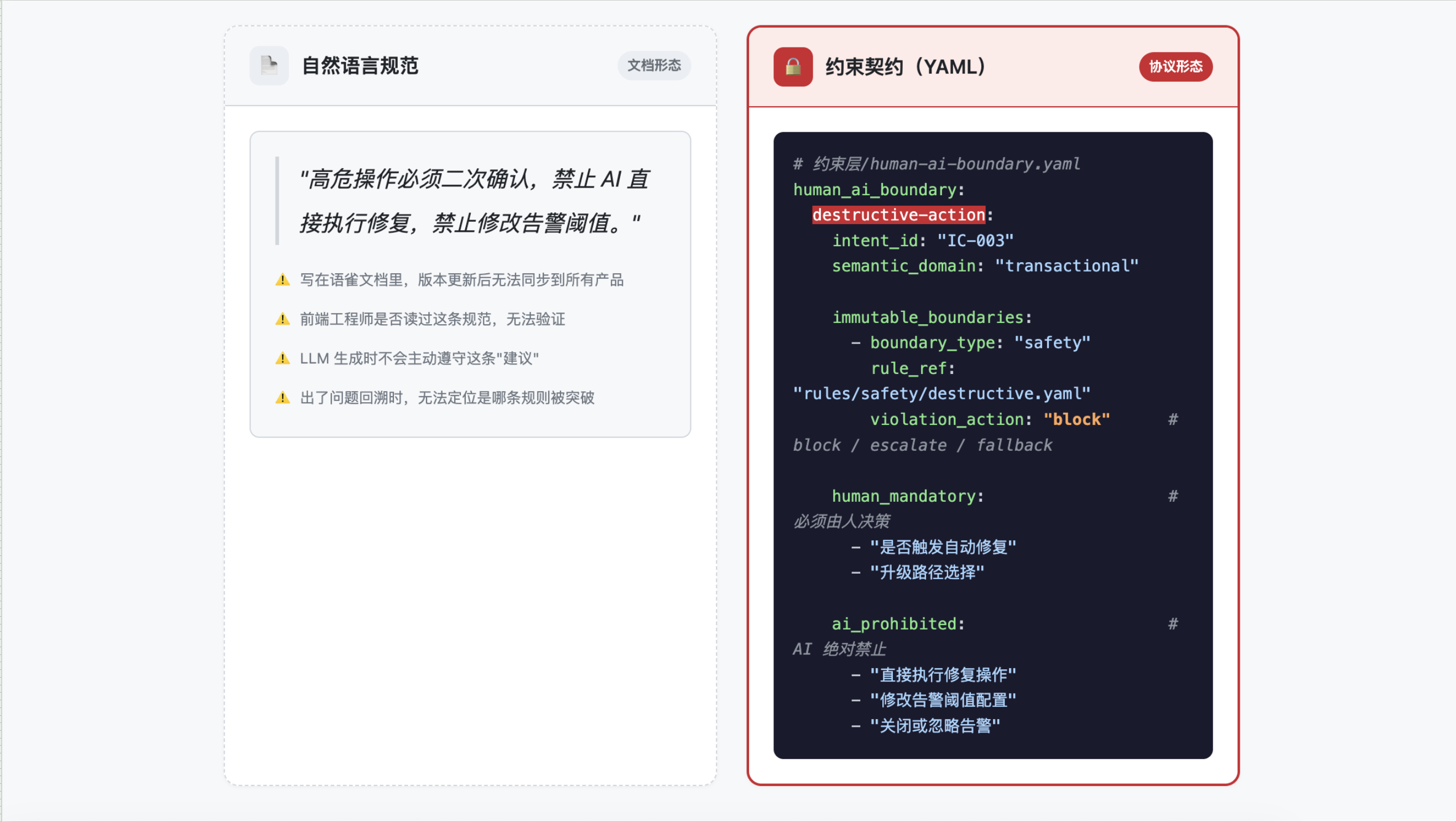Click the violation_action: "block" line
Image resolution: width=1456 pixels, height=822 pixels.
point(990,419)
